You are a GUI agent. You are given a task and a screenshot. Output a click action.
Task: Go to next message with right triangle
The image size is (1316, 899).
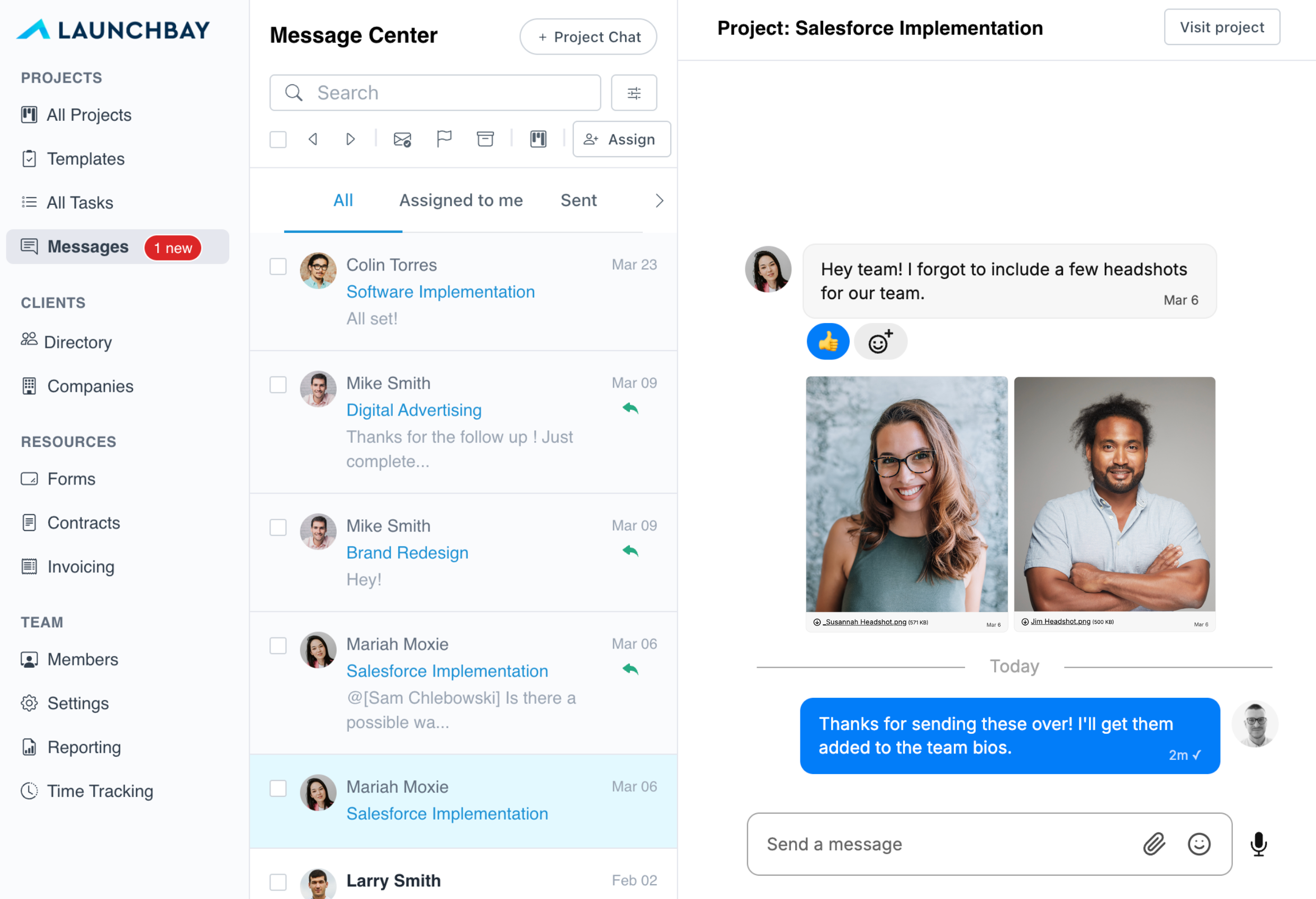click(x=350, y=139)
